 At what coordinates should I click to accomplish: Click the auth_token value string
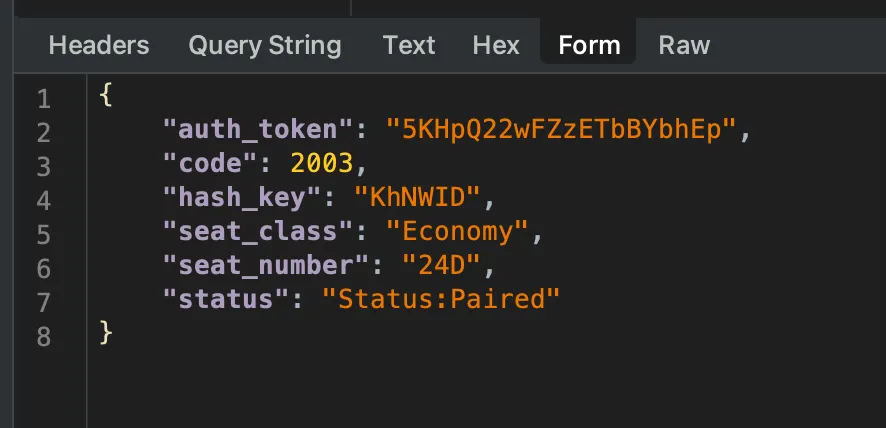[x=560, y=129]
